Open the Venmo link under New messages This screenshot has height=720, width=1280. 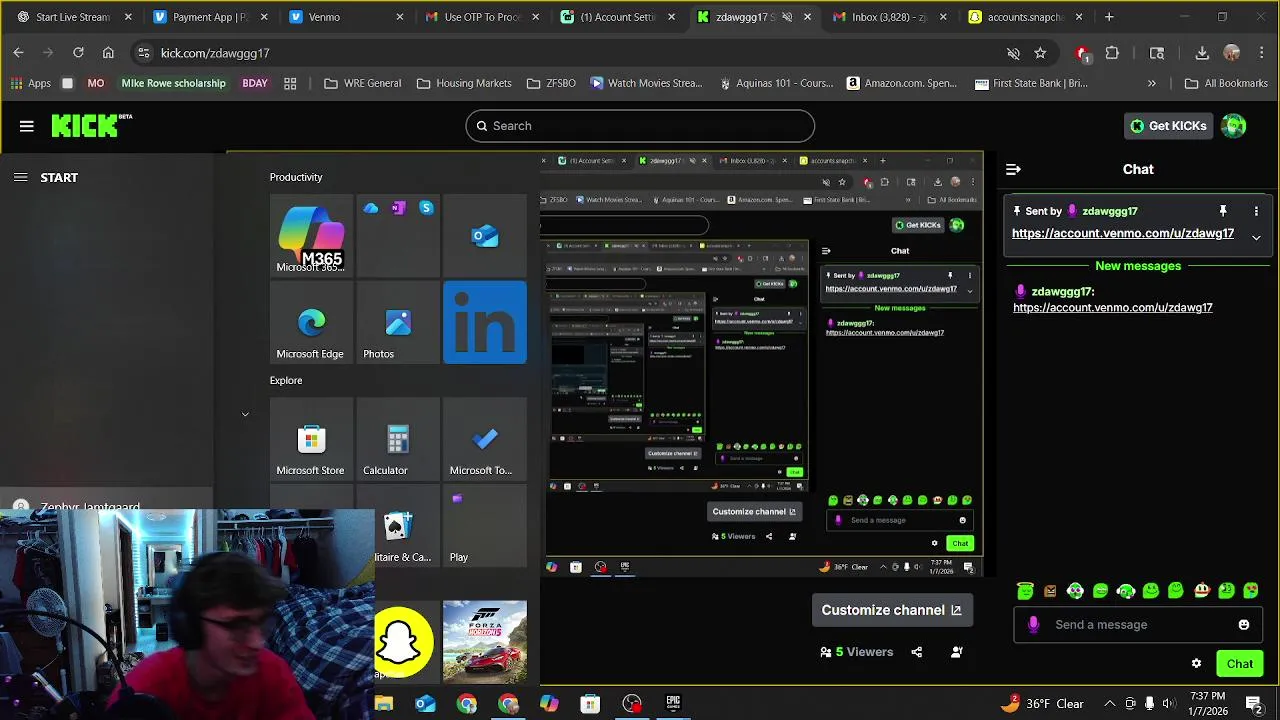pyautogui.click(x=1113, y=308)
